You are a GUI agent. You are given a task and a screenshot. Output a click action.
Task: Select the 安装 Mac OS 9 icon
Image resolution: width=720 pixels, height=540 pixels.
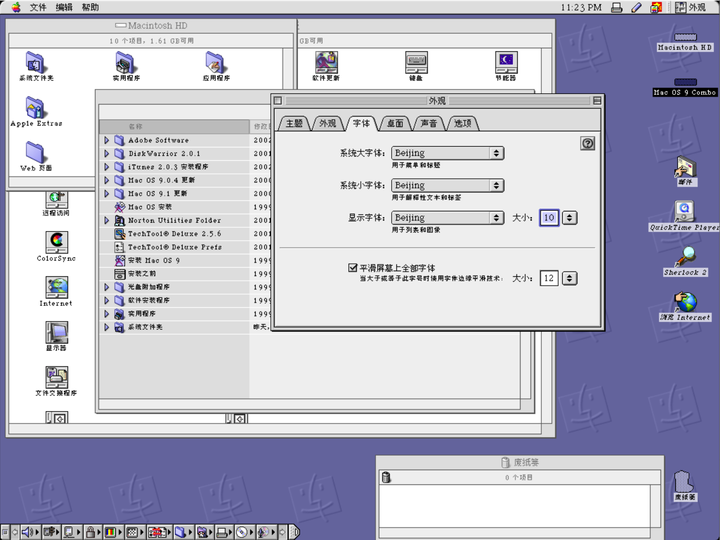(x=119, y=260)
